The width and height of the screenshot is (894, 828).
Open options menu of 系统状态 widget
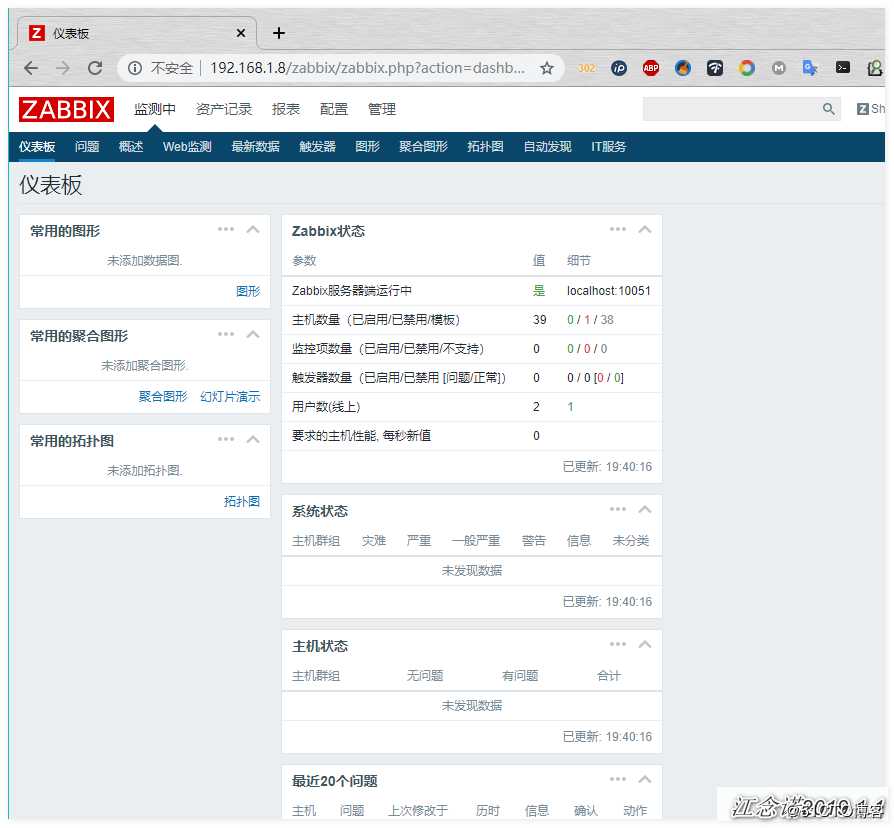[617, 509]
